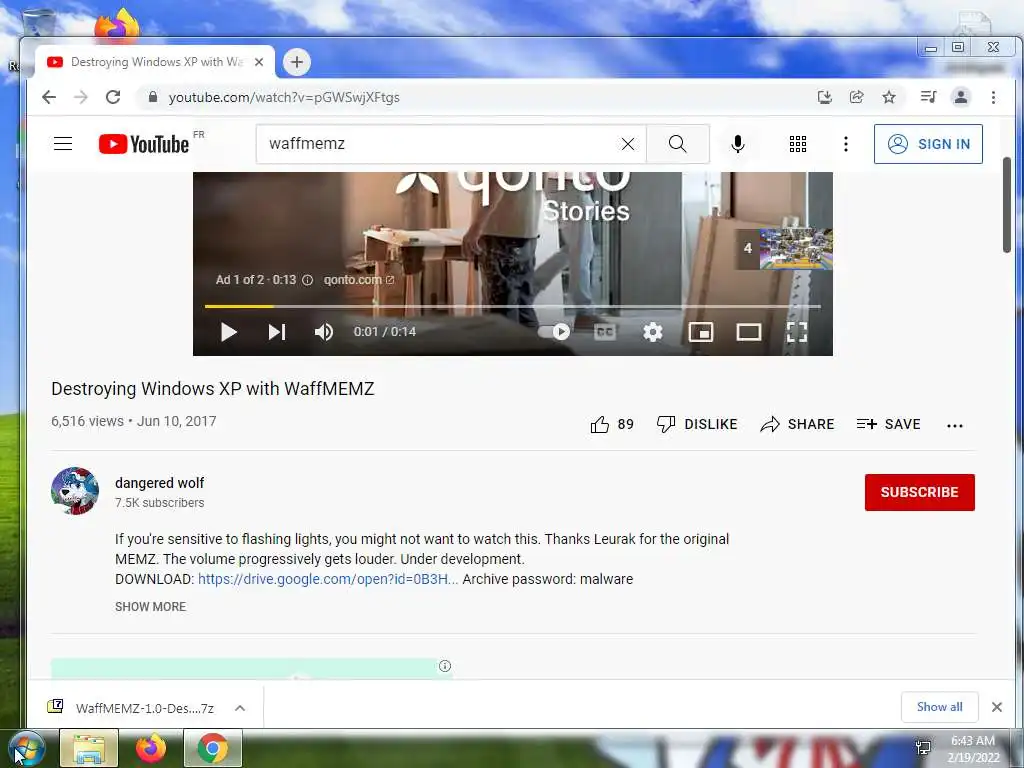
Task: Bookmark this page with the star icon
Action: [889, 97]
